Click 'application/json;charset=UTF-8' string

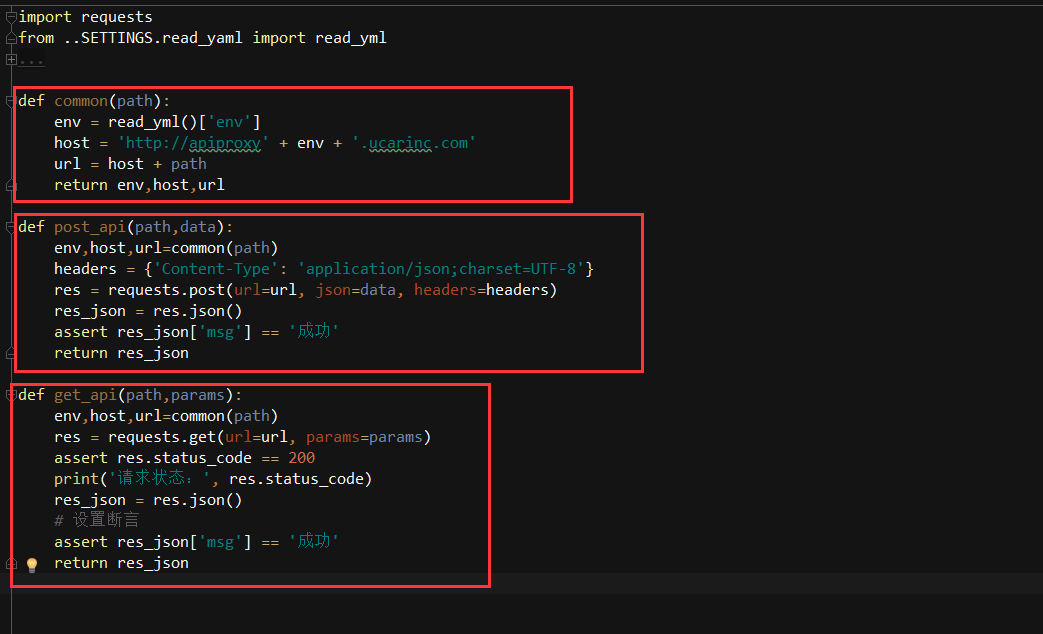pyautogui.click(x=440, y=269)
